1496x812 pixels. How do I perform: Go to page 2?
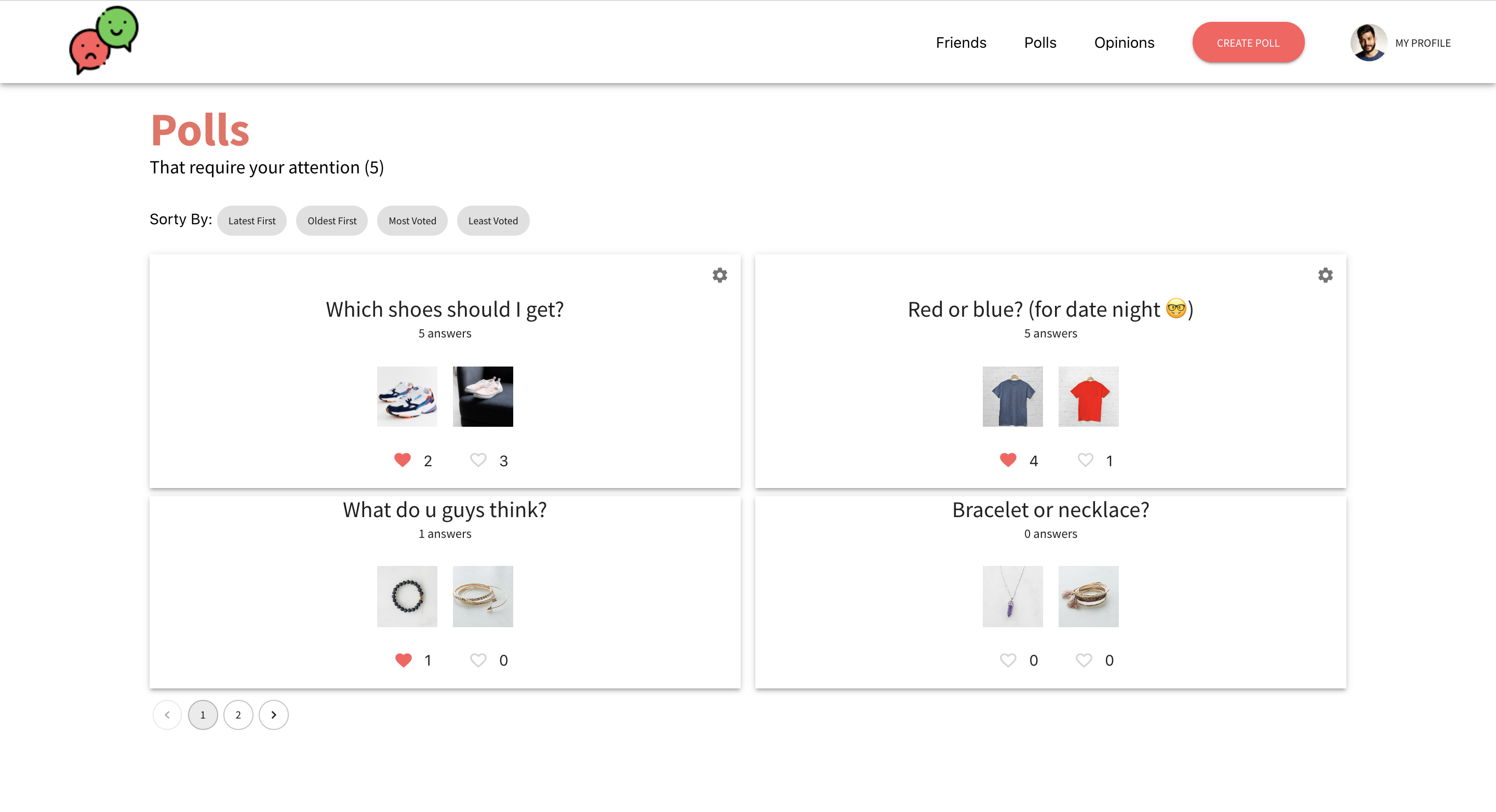tap(238, 714)
